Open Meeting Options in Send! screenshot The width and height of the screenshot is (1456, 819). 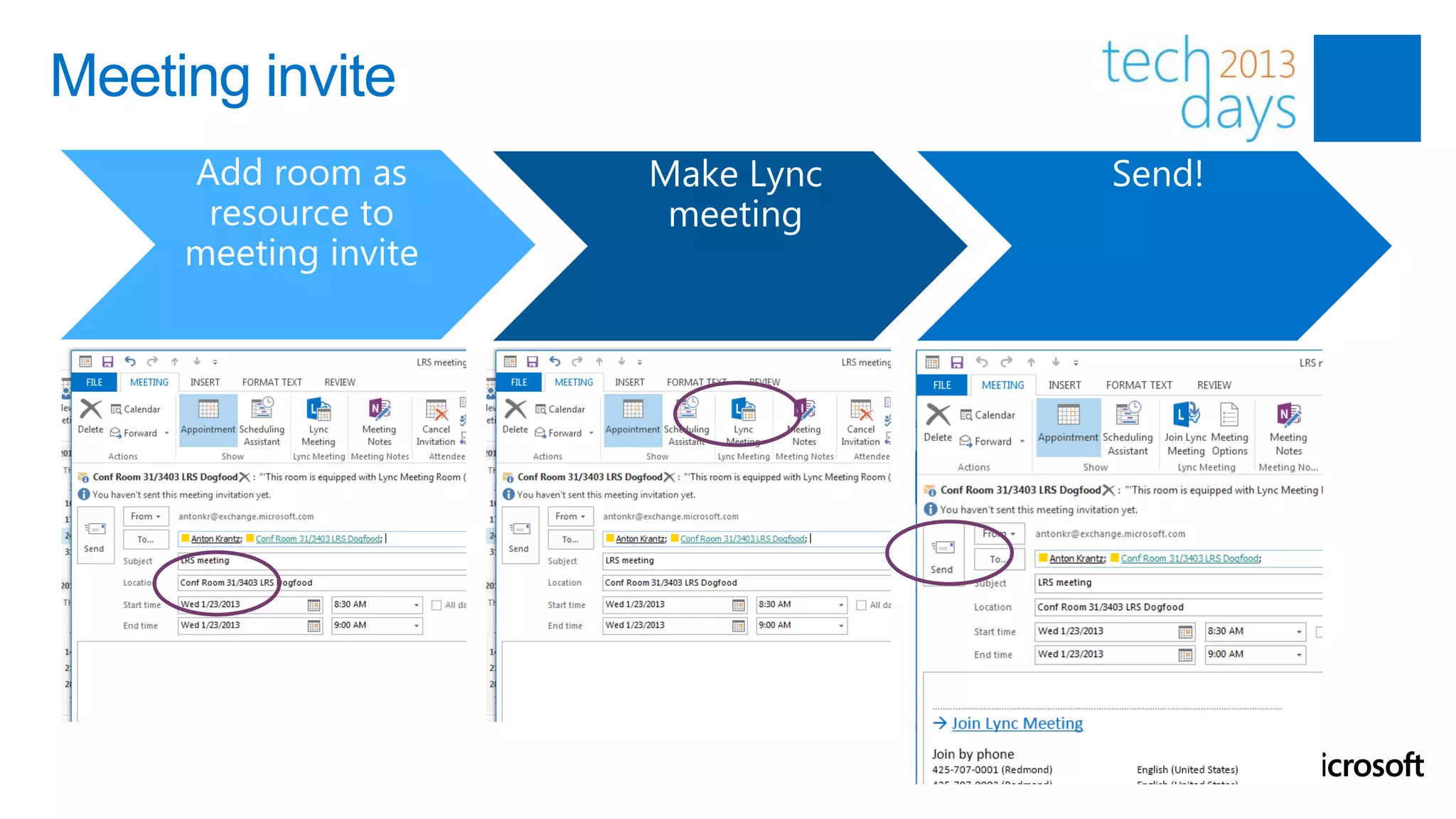[x=1229, y=429]
